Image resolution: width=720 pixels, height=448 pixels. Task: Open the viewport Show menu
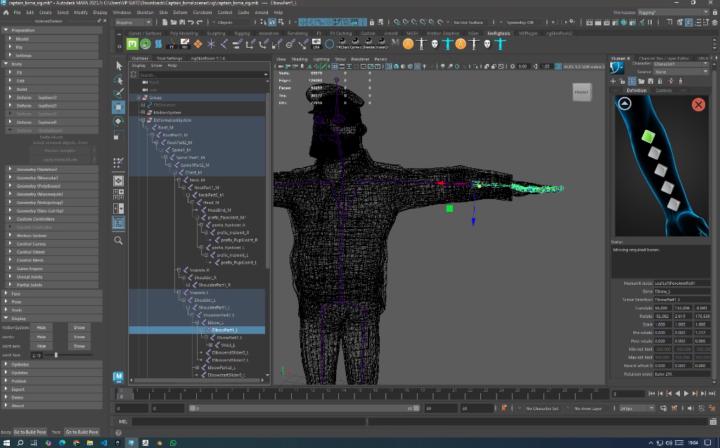click(x=340, y=59)
